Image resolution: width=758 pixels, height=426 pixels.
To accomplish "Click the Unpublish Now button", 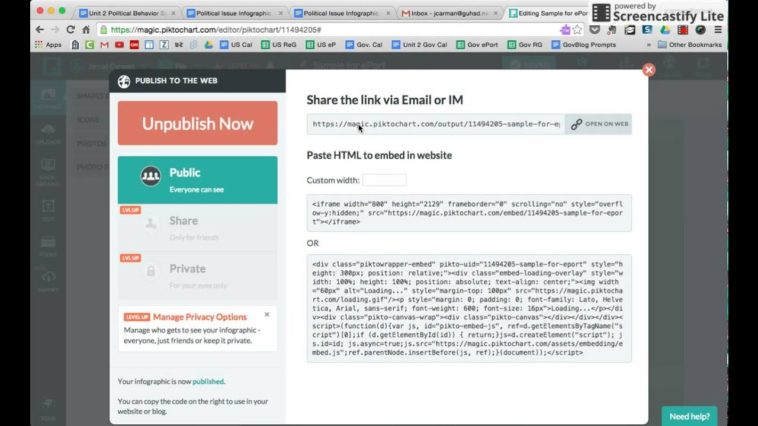I will click(197, 124).
